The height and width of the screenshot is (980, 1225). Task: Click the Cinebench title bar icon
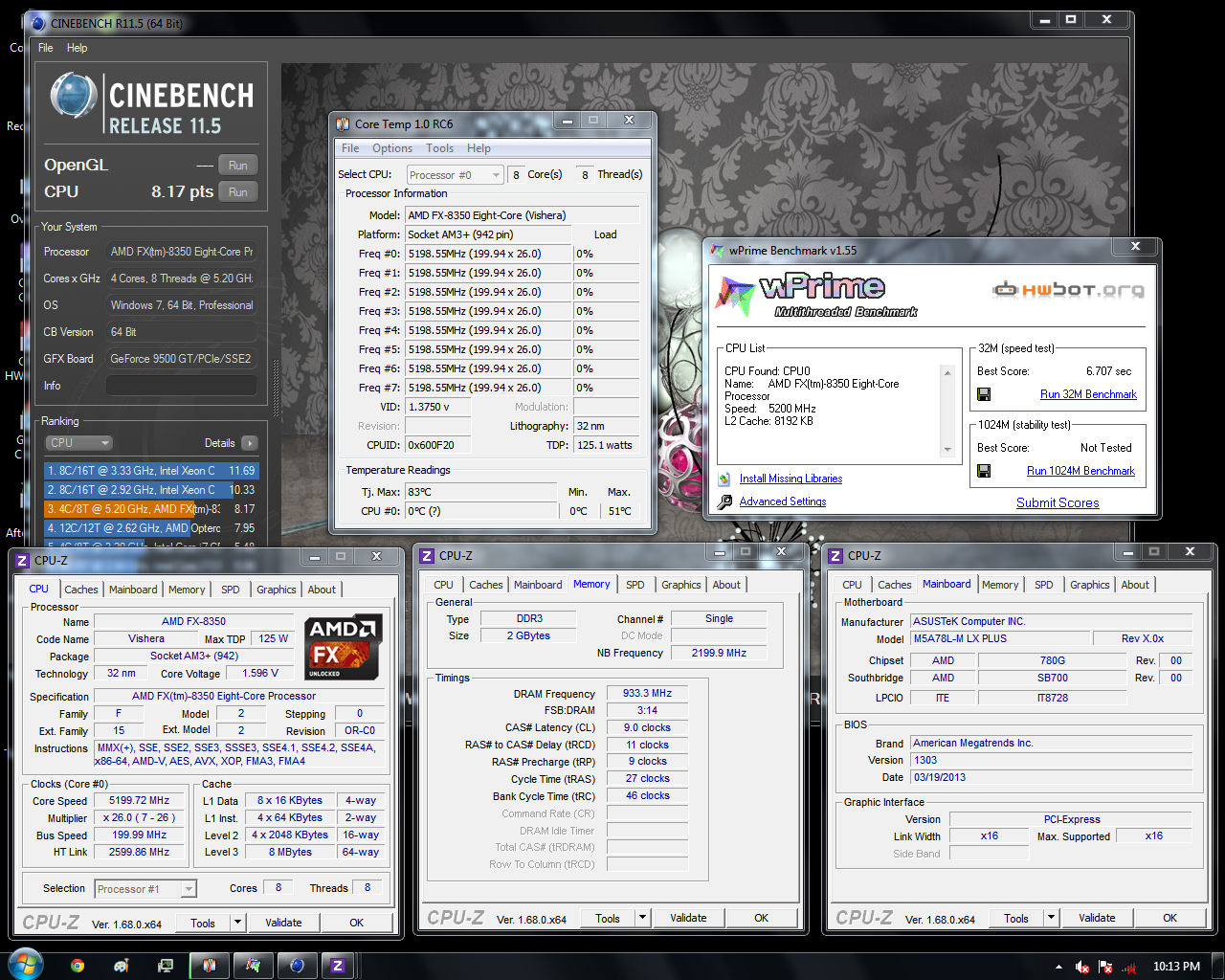[38, 23]
